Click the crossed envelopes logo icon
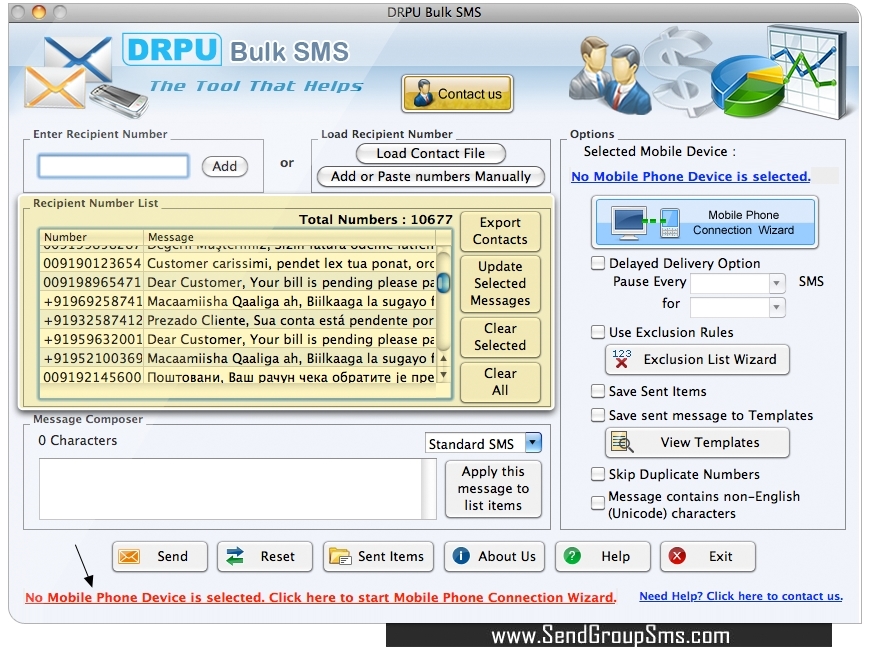The height and width of the screenshot is (649, 870). click(x=69, y=73)
